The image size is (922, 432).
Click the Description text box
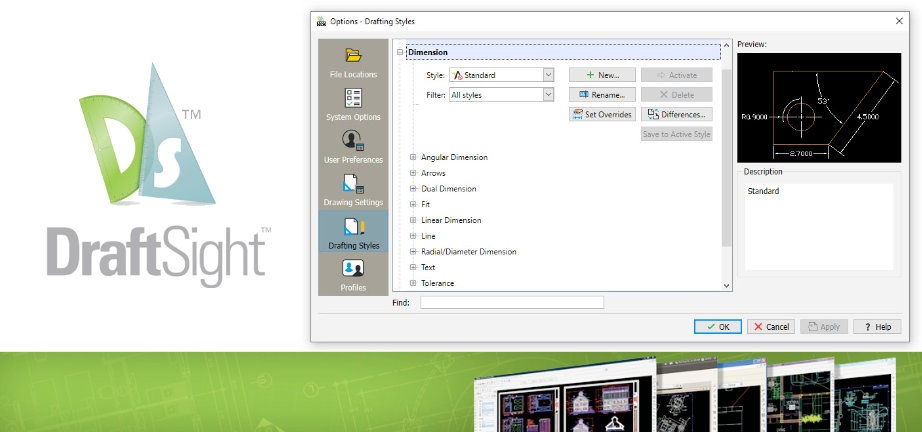(819, 227)
